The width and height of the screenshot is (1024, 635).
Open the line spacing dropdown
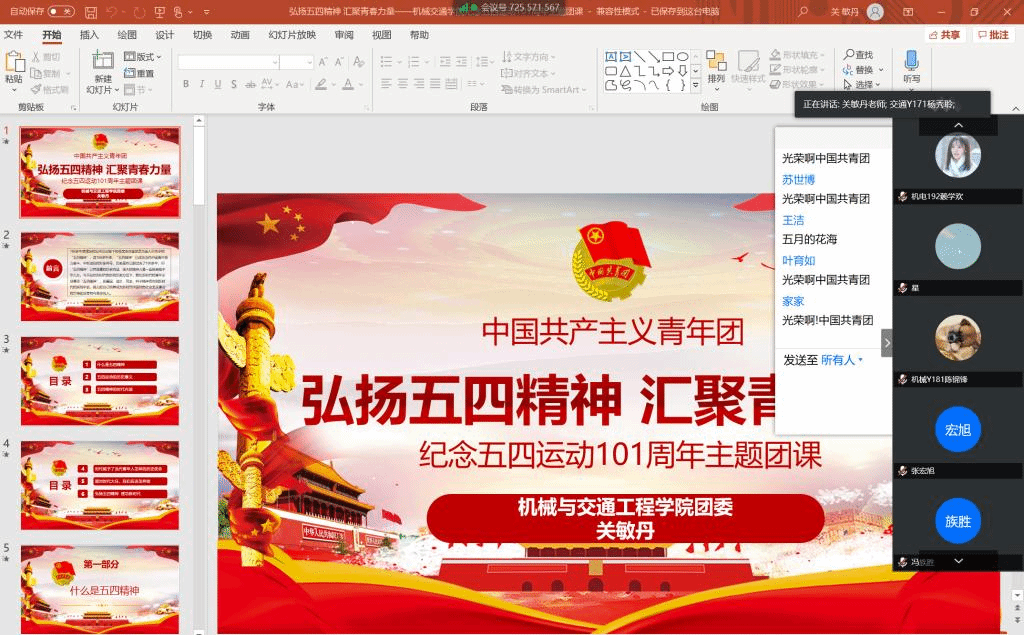485,62
